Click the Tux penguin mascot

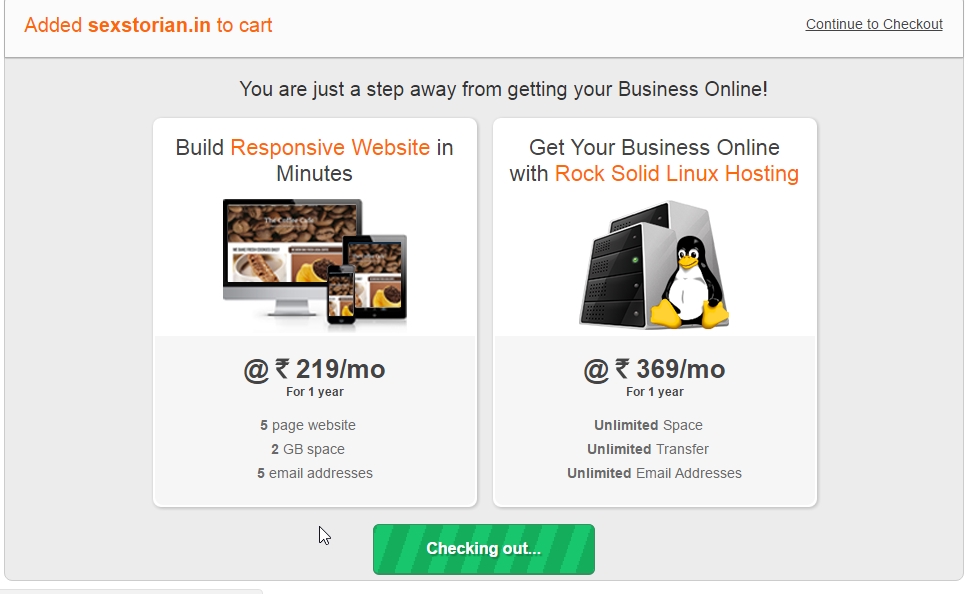pos(689,282)
